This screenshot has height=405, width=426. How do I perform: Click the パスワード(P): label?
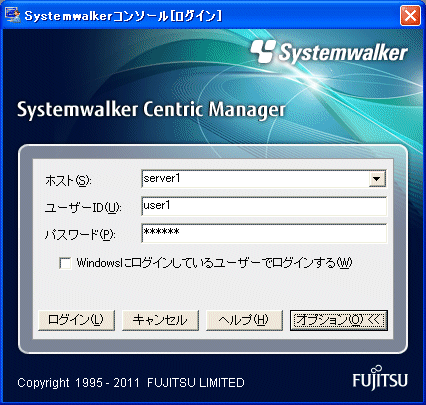(80, 235)
